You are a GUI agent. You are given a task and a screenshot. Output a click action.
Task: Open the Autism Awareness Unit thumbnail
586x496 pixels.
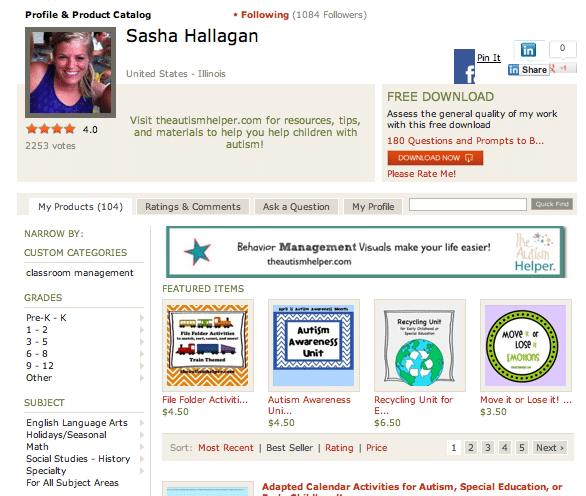coord(314,345)
